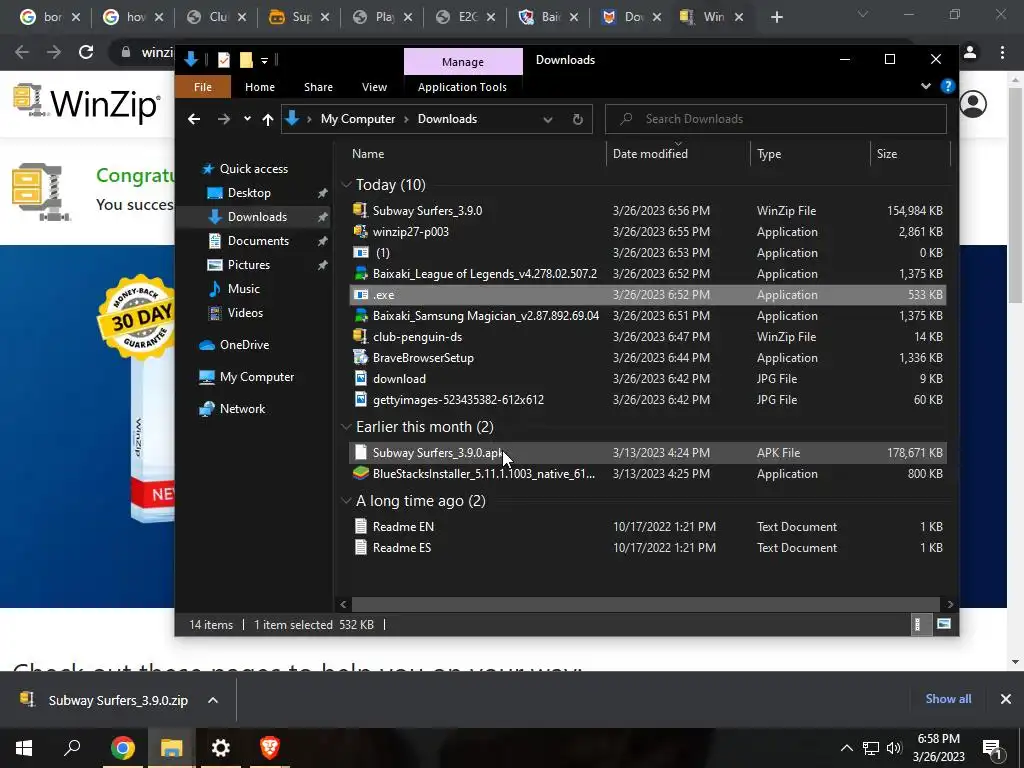Switch to the Home ribbon tab
Viewport: 1024px width, 768px height.
pyautogui.click(x=259, y=87)
